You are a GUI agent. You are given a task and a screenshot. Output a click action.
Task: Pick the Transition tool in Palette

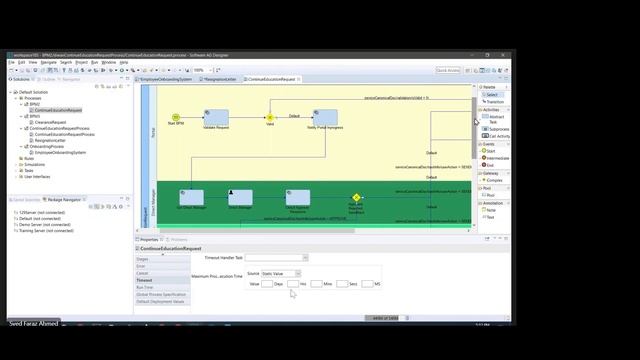tap(493, 102)
